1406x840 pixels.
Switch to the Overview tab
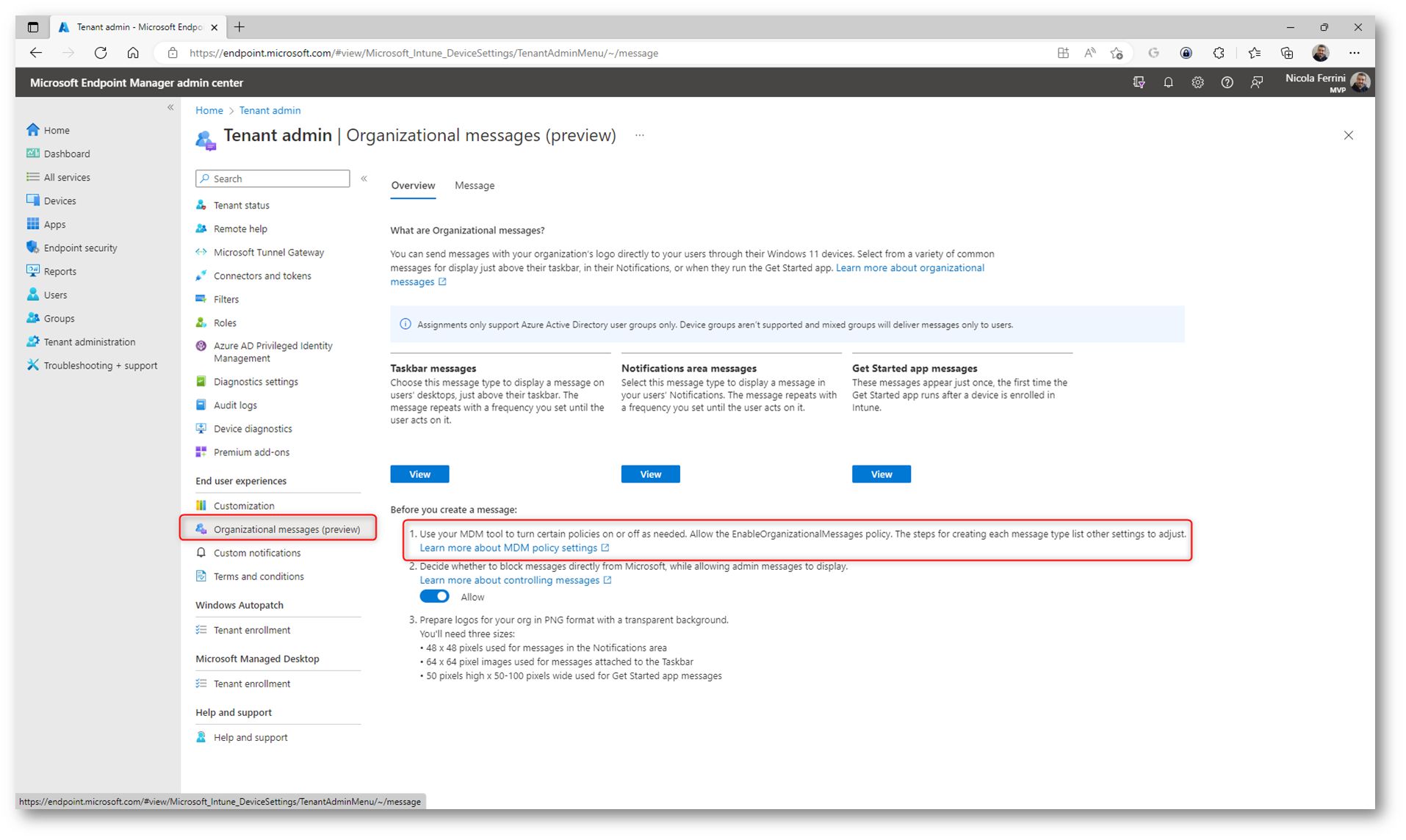pyautogui.click(x=413, y=185)
